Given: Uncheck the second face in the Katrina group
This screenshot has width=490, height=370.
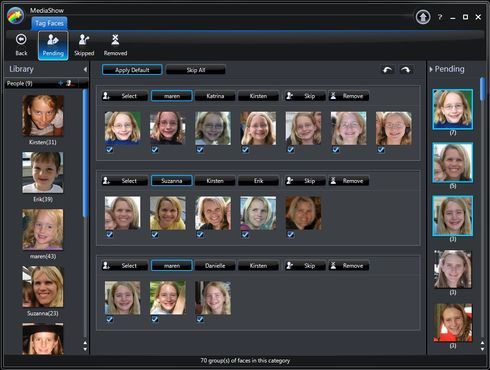Looking at the screenshot, I should coord(155,150).
